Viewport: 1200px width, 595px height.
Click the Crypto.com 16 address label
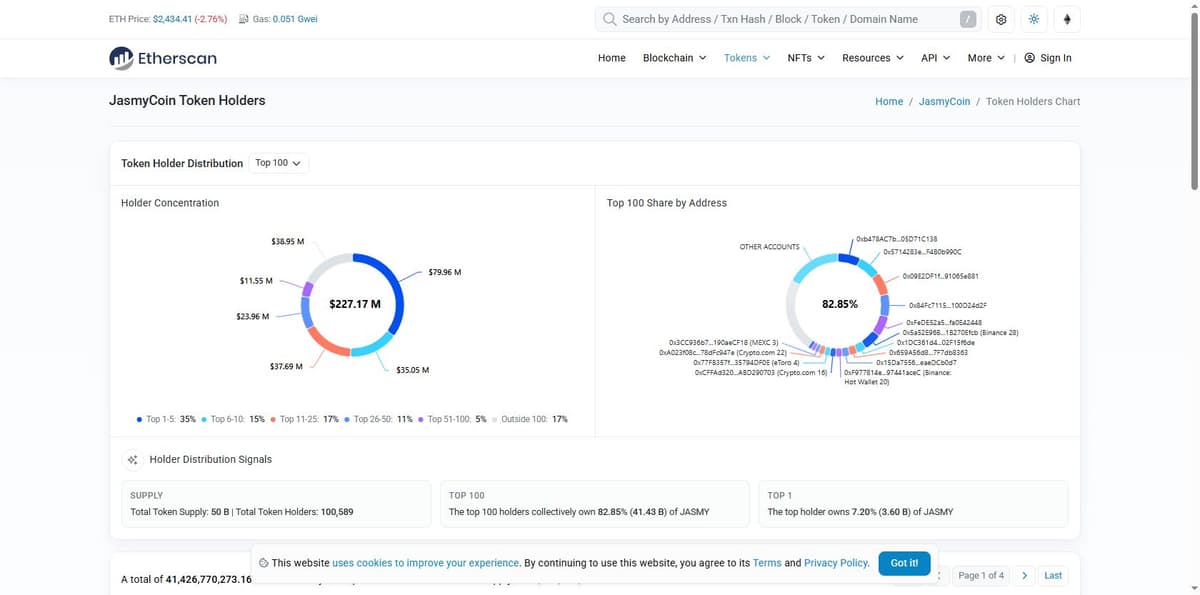pos(761,372)
